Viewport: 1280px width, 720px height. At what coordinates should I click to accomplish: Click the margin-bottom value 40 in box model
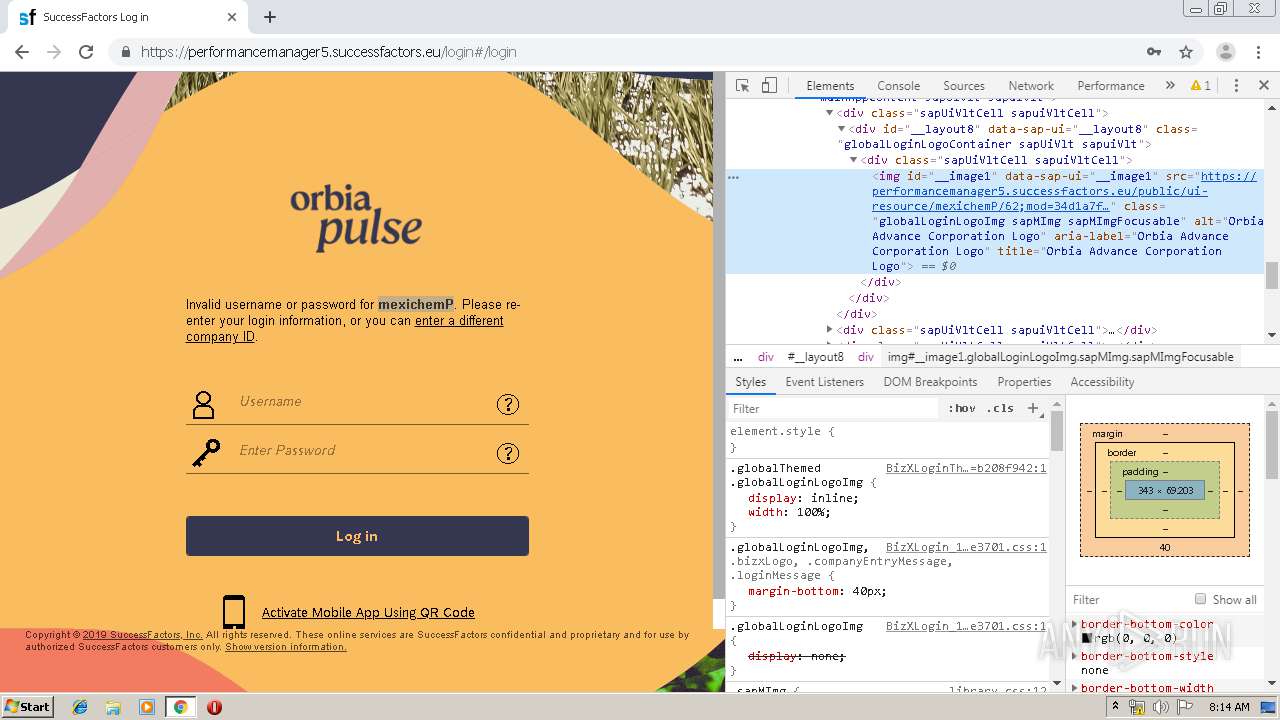point(1165,547)
